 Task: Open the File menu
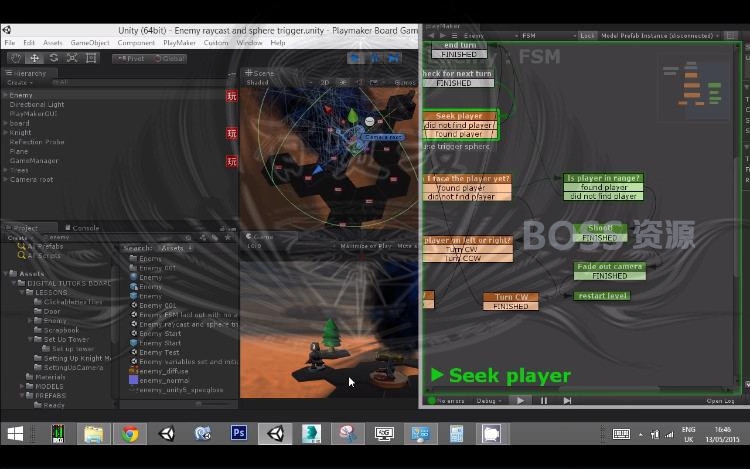[10, 43]
